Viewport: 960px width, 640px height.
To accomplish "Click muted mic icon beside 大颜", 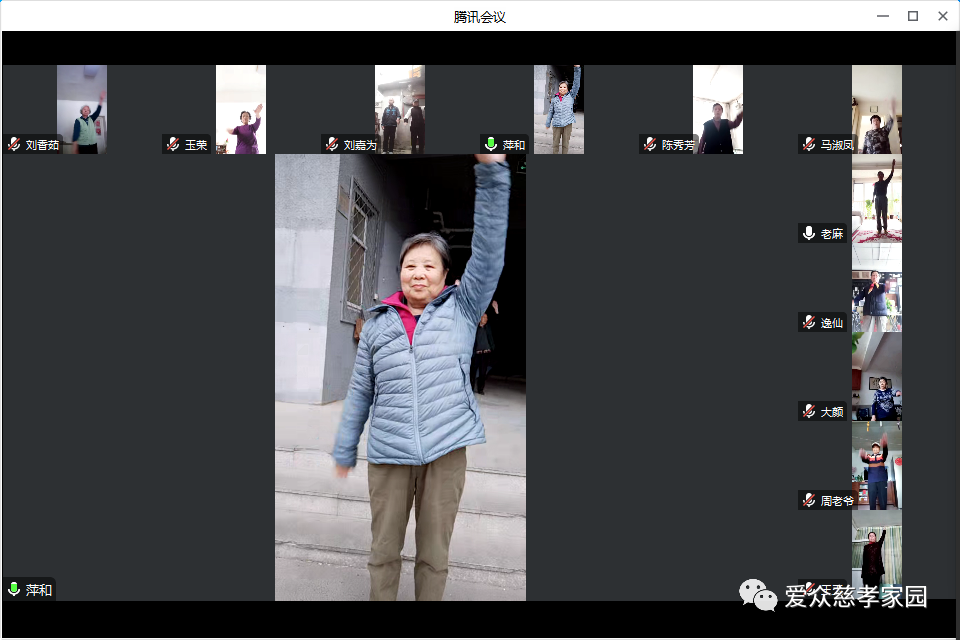I will 809,411.
